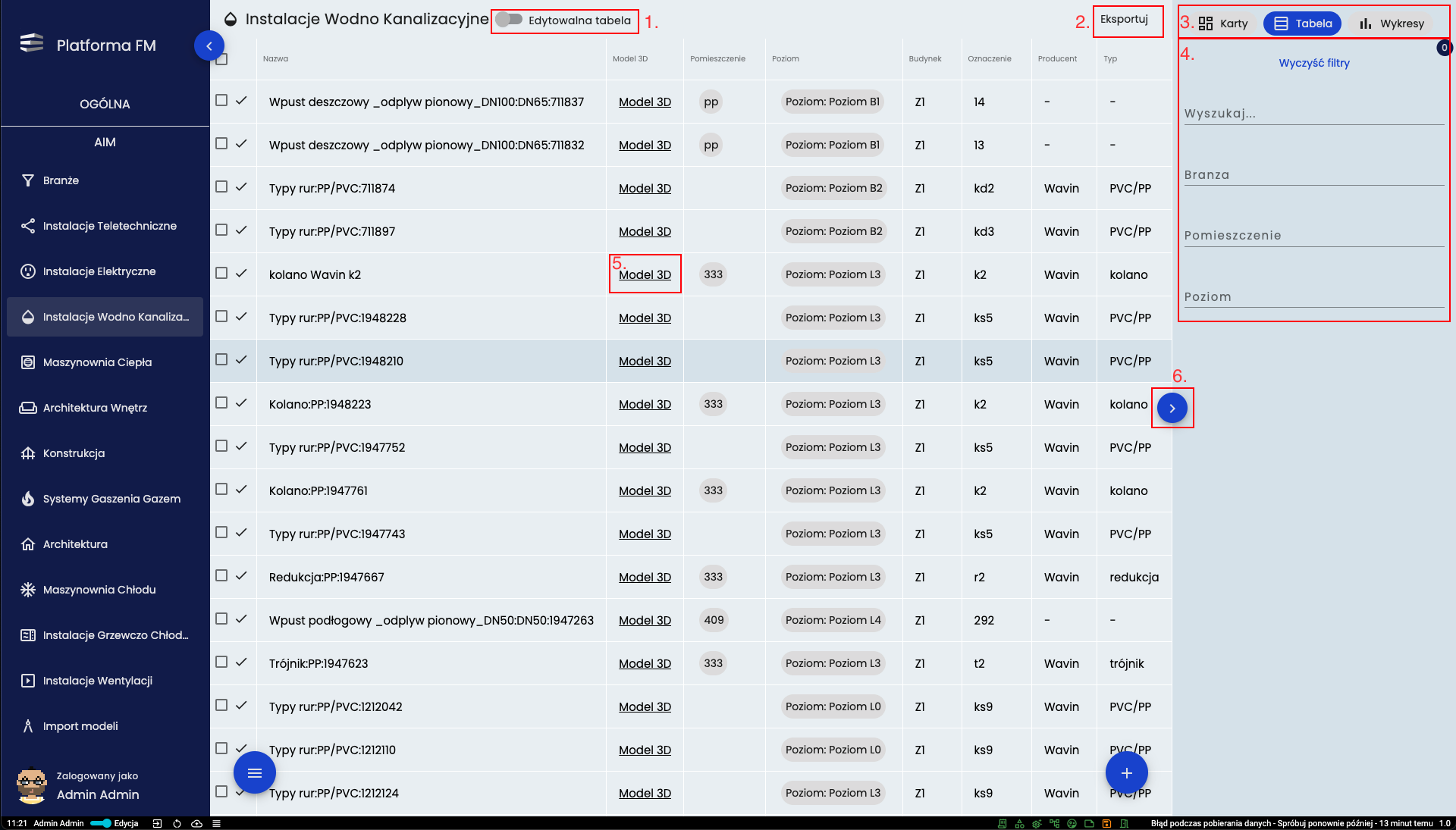The width and height of the screenshot is (1456, 830).
Task: Collapse the filter panel with the right chevron
Action: pyautogui.click(x=1172, y=408)
